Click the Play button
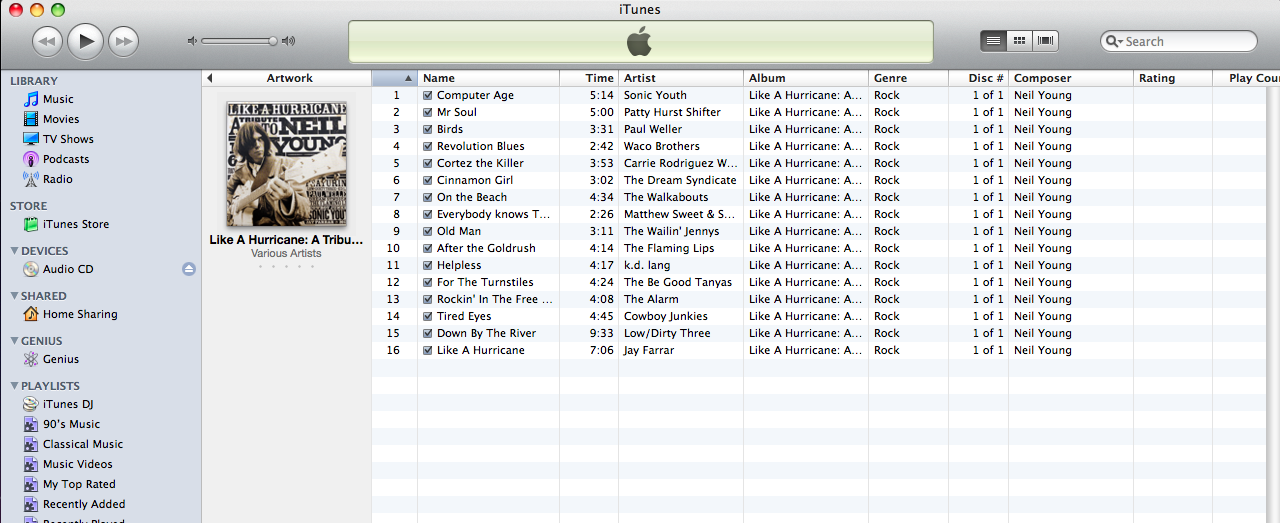This screenshot has height=523, width=1280. [86, 40]
